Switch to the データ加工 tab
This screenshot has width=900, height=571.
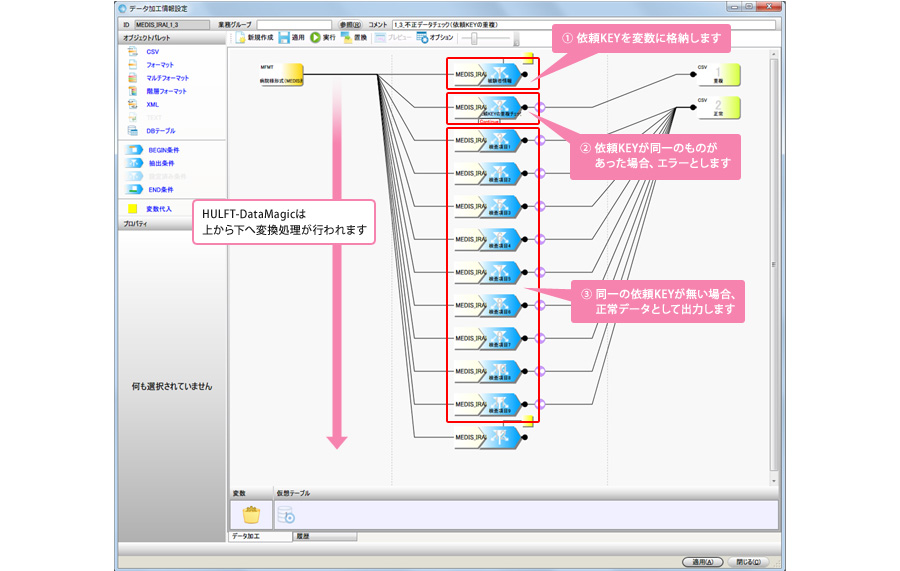click(x=247, y=537)
